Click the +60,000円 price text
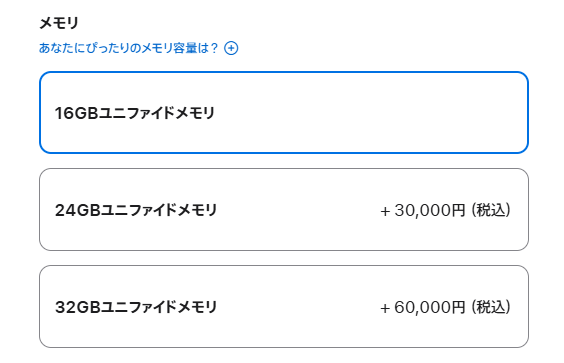 pos(423,307)
